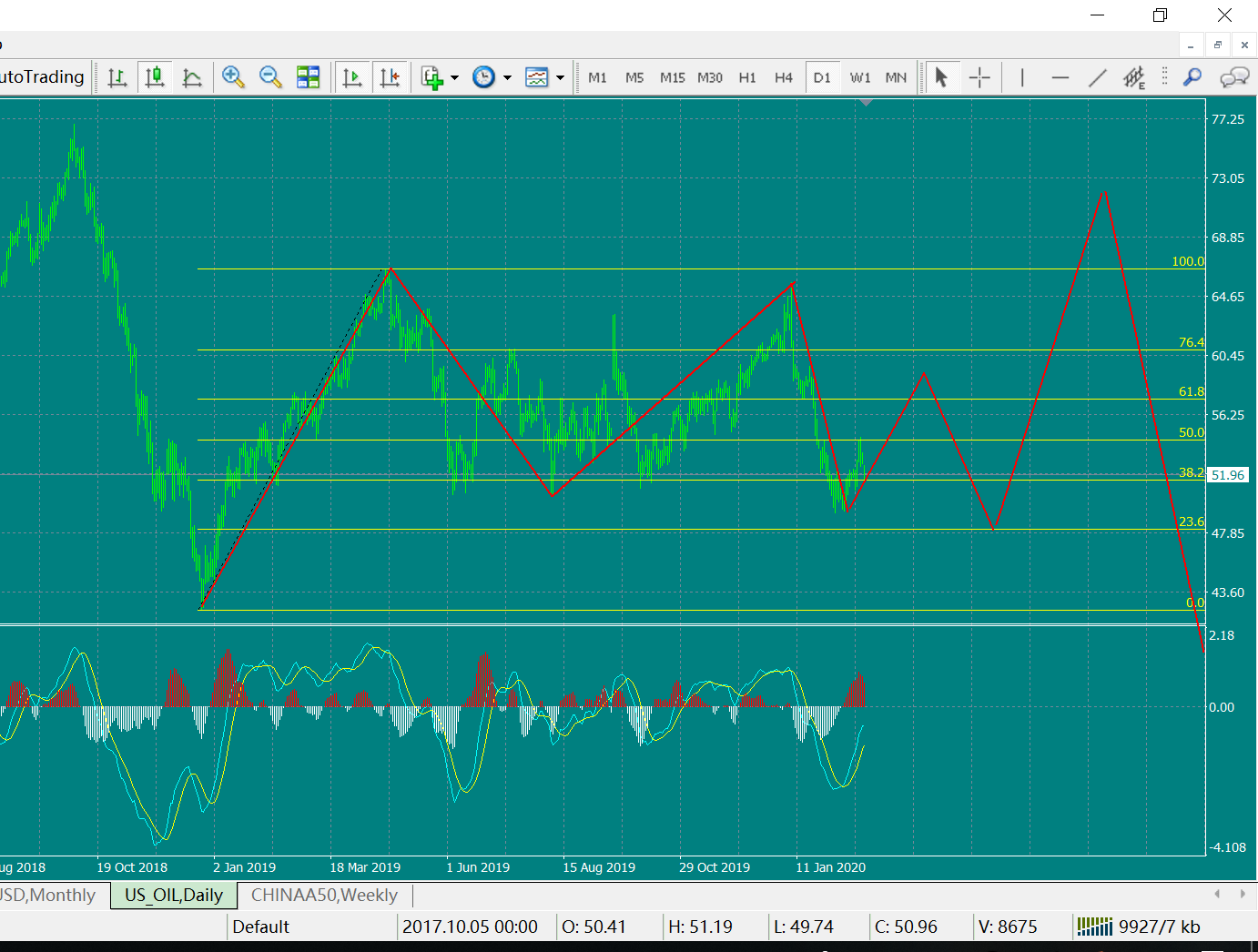This screenshot has width=1258, height=952.
Task: Click the 18 Mar 2019 date label
Action: click(365, 867)
